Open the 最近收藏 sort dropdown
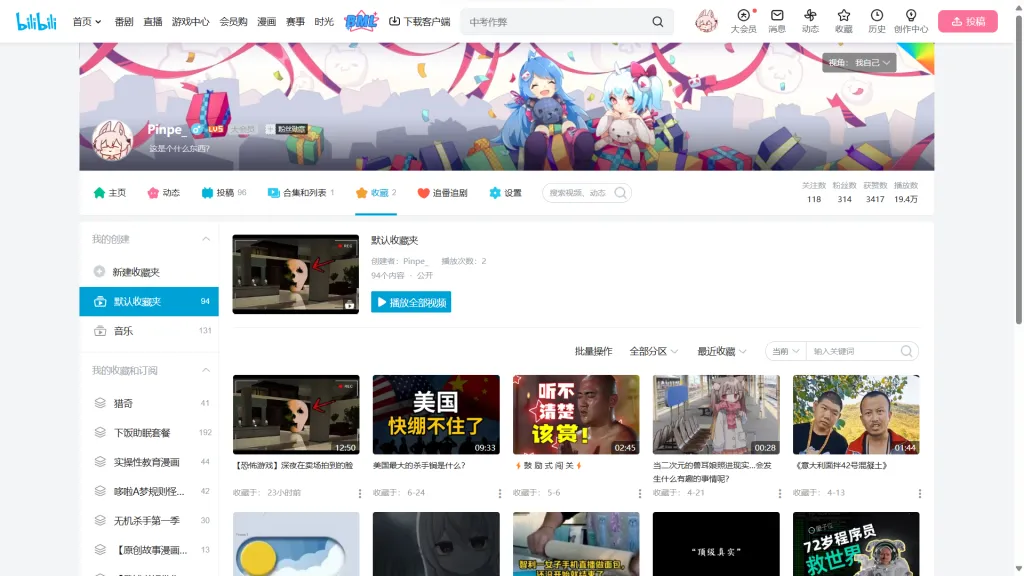The height and width of the screenshot is (576, 1024). (x=722, y=351)
